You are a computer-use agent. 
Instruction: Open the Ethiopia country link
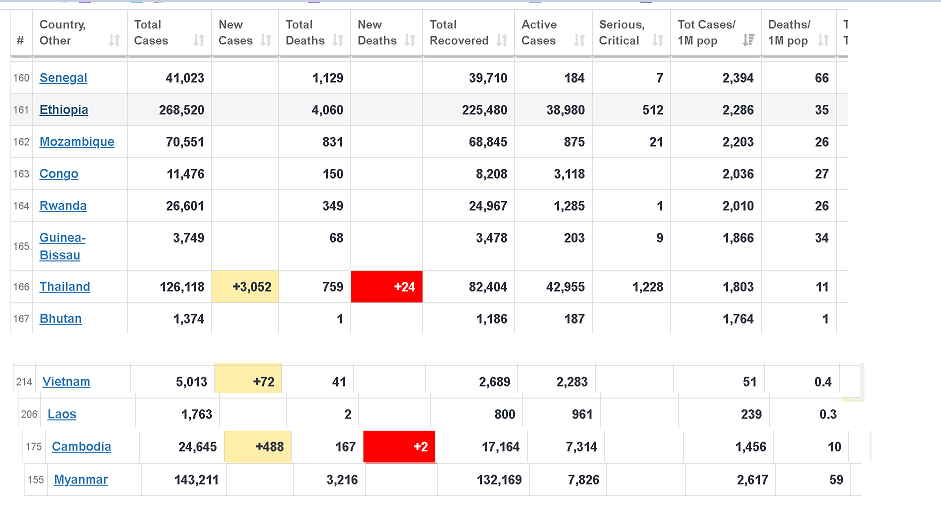coord(64,110)
